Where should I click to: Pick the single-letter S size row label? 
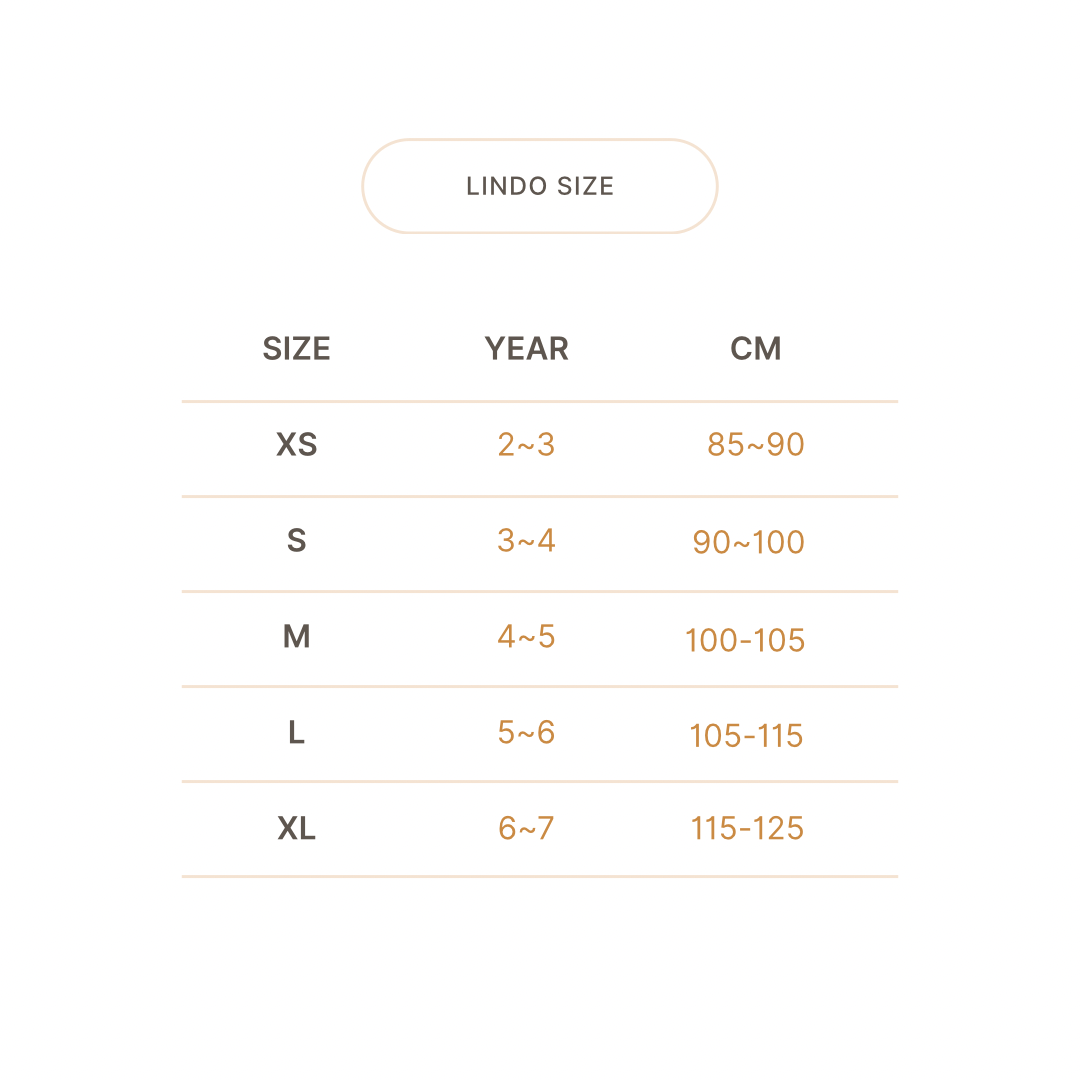point(296,541)
